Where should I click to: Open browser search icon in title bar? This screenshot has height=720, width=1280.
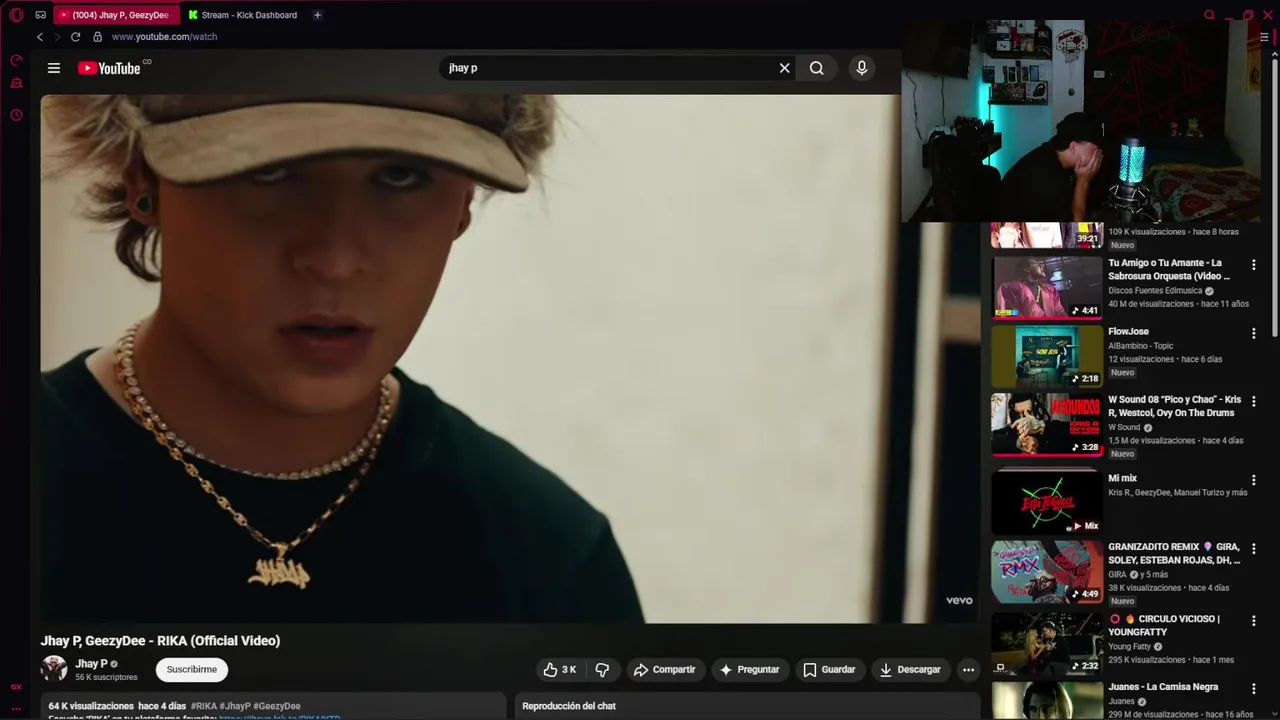pyautogui.click(x=1209, y=15)
